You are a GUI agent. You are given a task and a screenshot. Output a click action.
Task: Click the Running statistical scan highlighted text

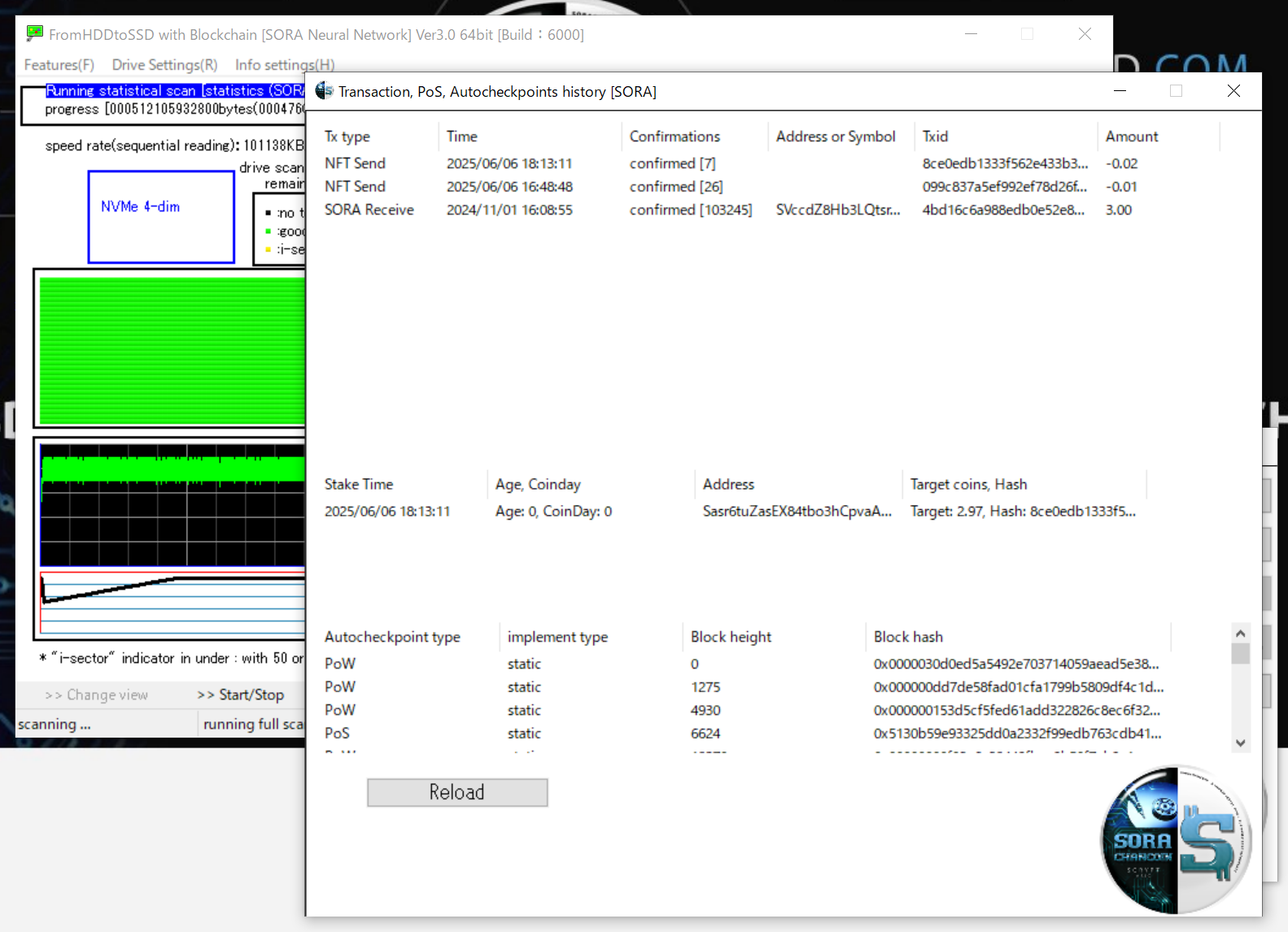tap(175, 90)
